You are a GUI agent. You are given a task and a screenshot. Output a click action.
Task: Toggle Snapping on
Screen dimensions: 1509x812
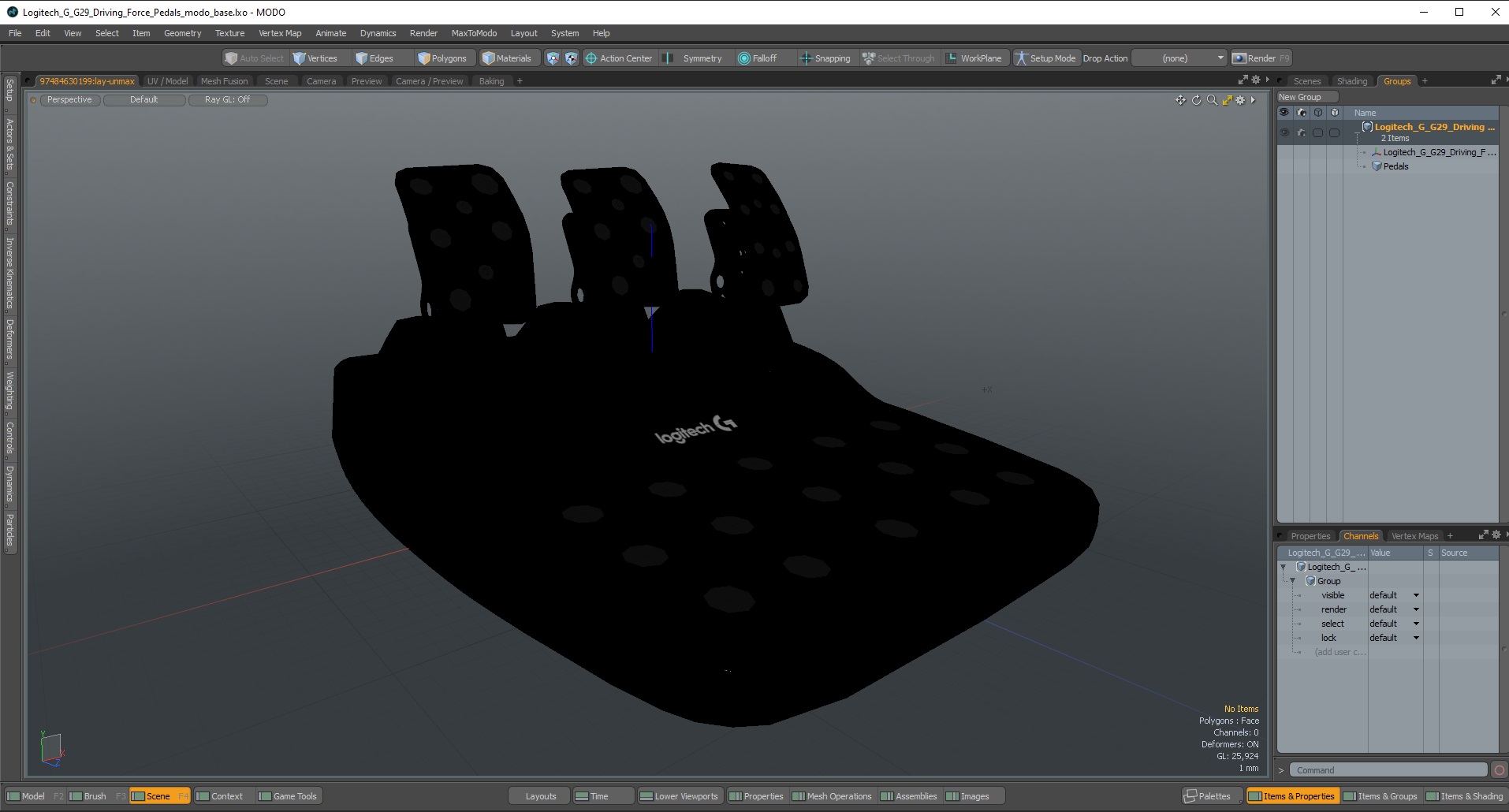tap(825, 58)
